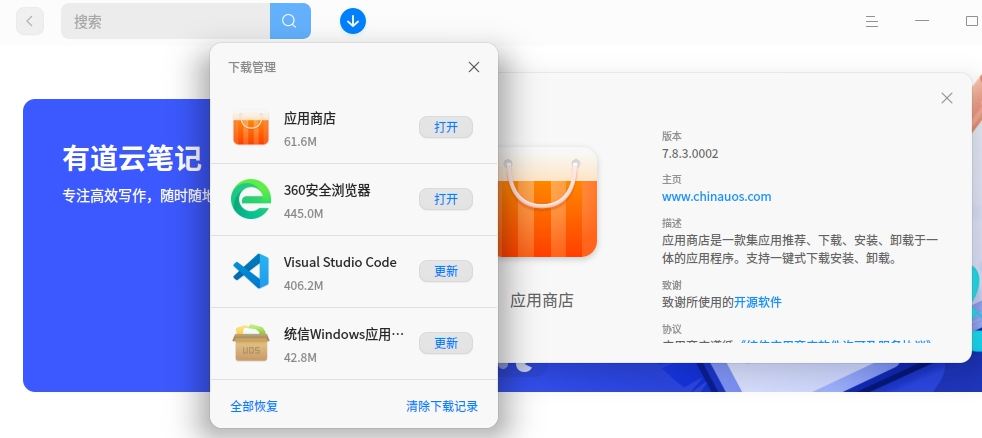This screenshot has height=438, width=982.
Task: Click the 主页 label in the about dialog
Action: (x=672, y=179)
